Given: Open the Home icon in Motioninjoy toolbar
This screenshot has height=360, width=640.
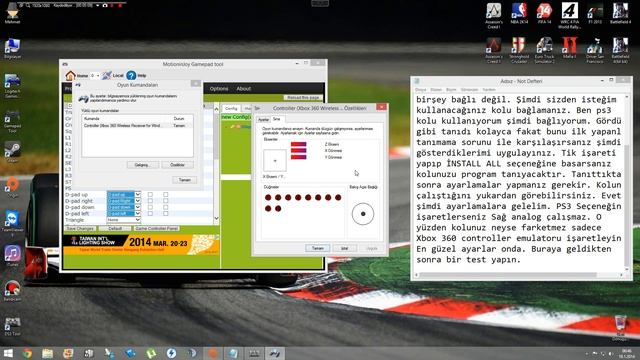Looking at the screenshot, I should pyautogui.click(x=71, y=76).
